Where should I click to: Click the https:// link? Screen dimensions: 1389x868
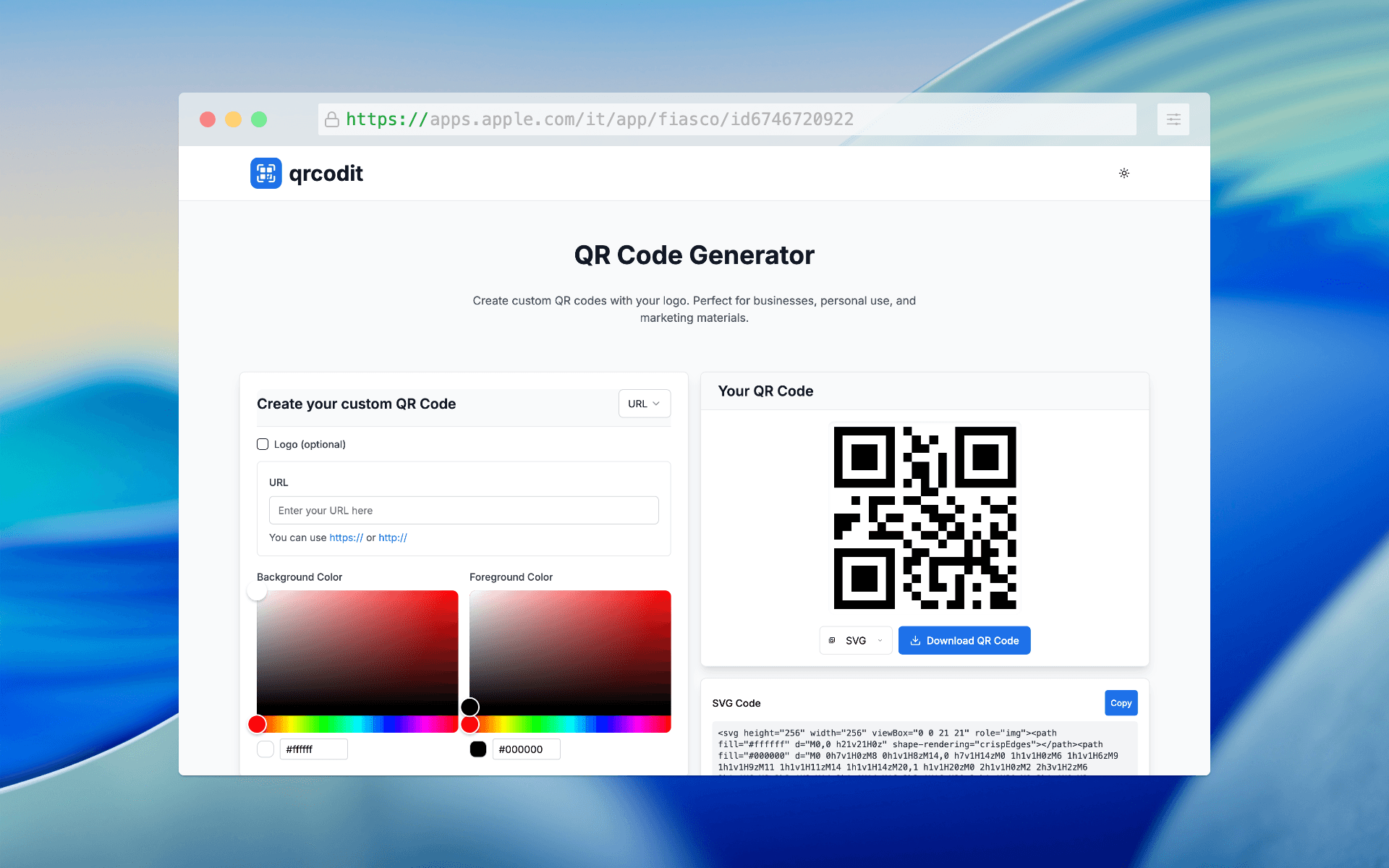click(346, 537)
